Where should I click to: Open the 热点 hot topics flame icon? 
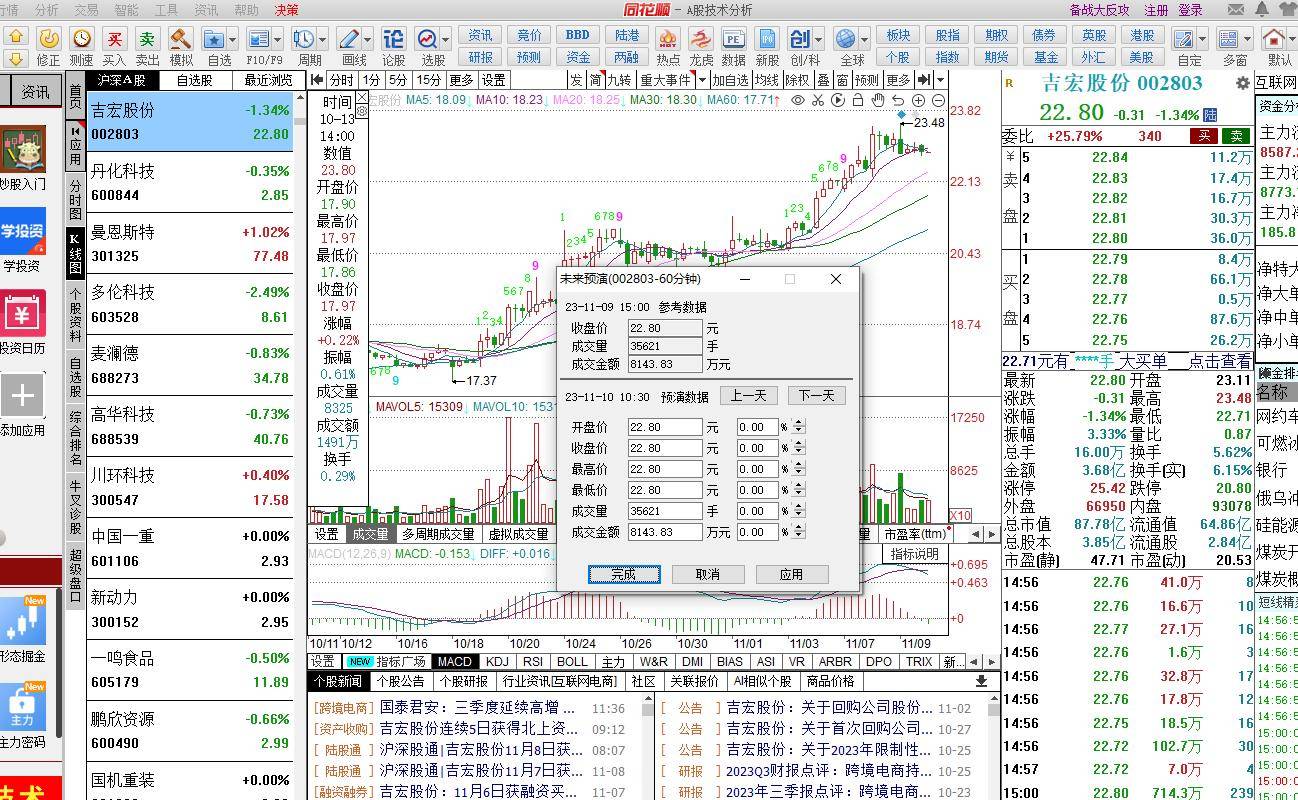point(668,38)
